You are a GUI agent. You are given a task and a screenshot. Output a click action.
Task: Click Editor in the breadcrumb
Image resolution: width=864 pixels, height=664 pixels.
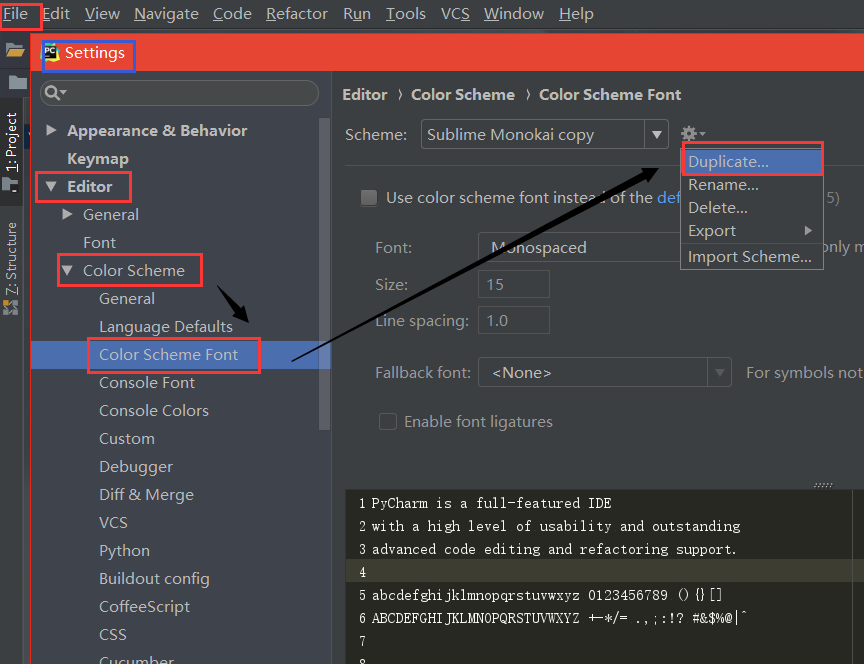tap(365, 95)
